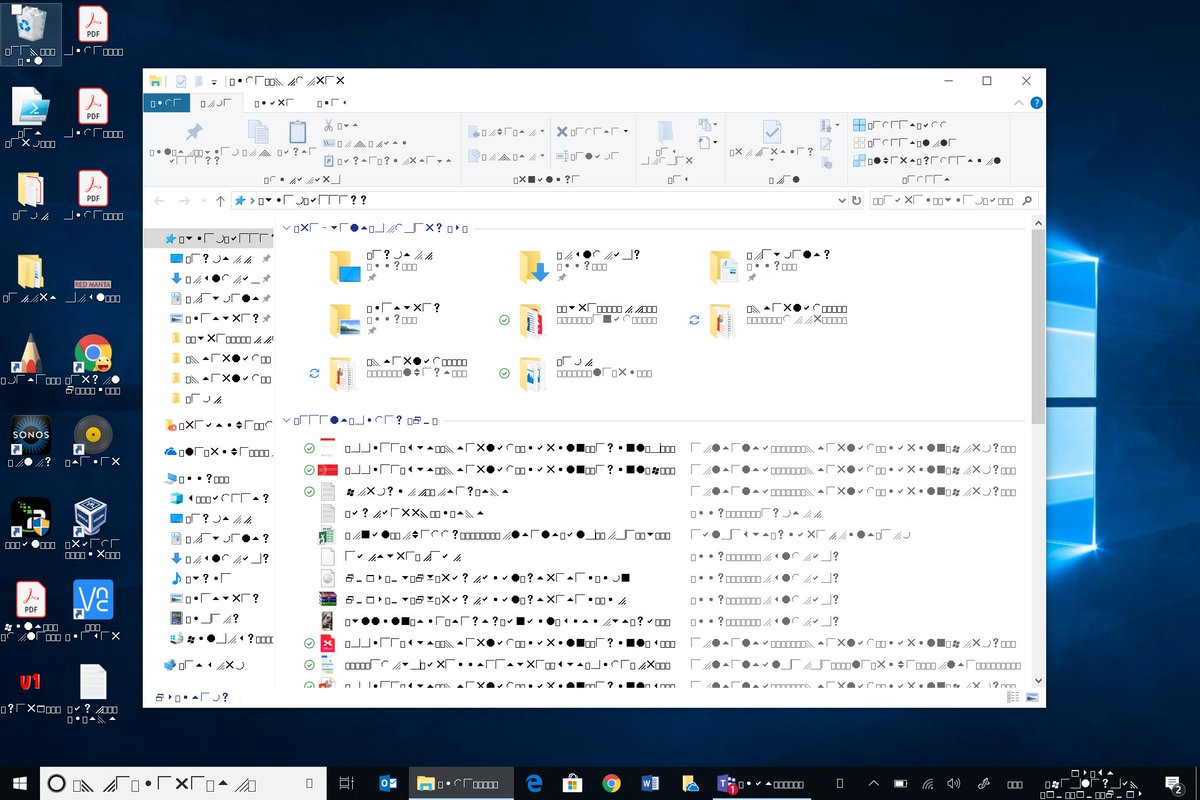Click the Refresh button beside the address bar
Viewport: 1200px width, 800px height.
tap(856, 201)
